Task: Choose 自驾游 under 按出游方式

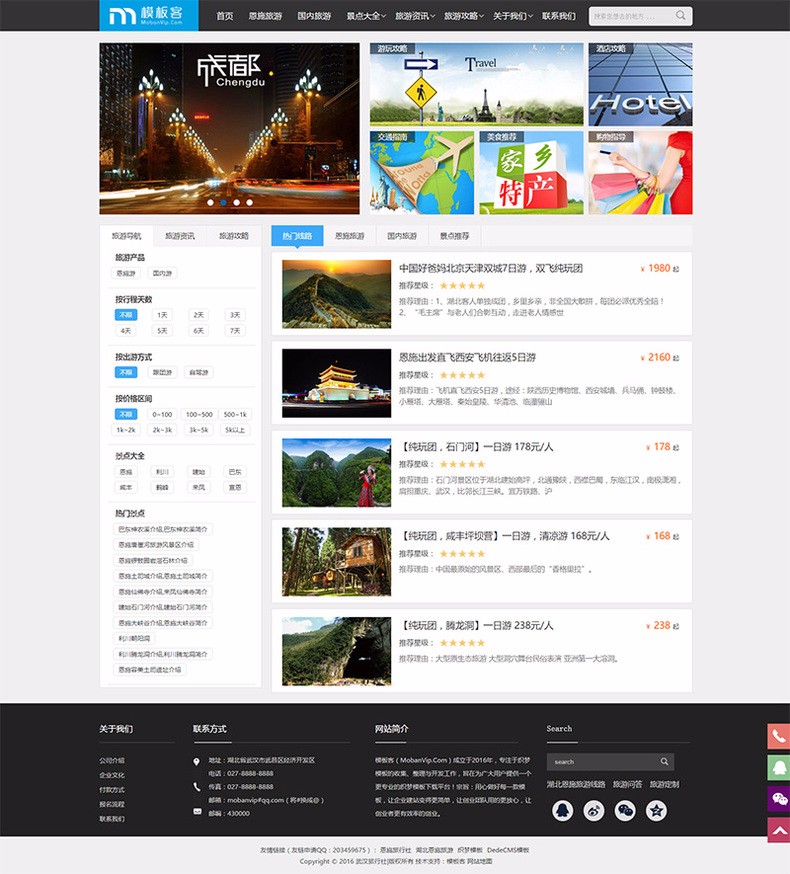Action: pyautogui.click(x=198, y=372)
